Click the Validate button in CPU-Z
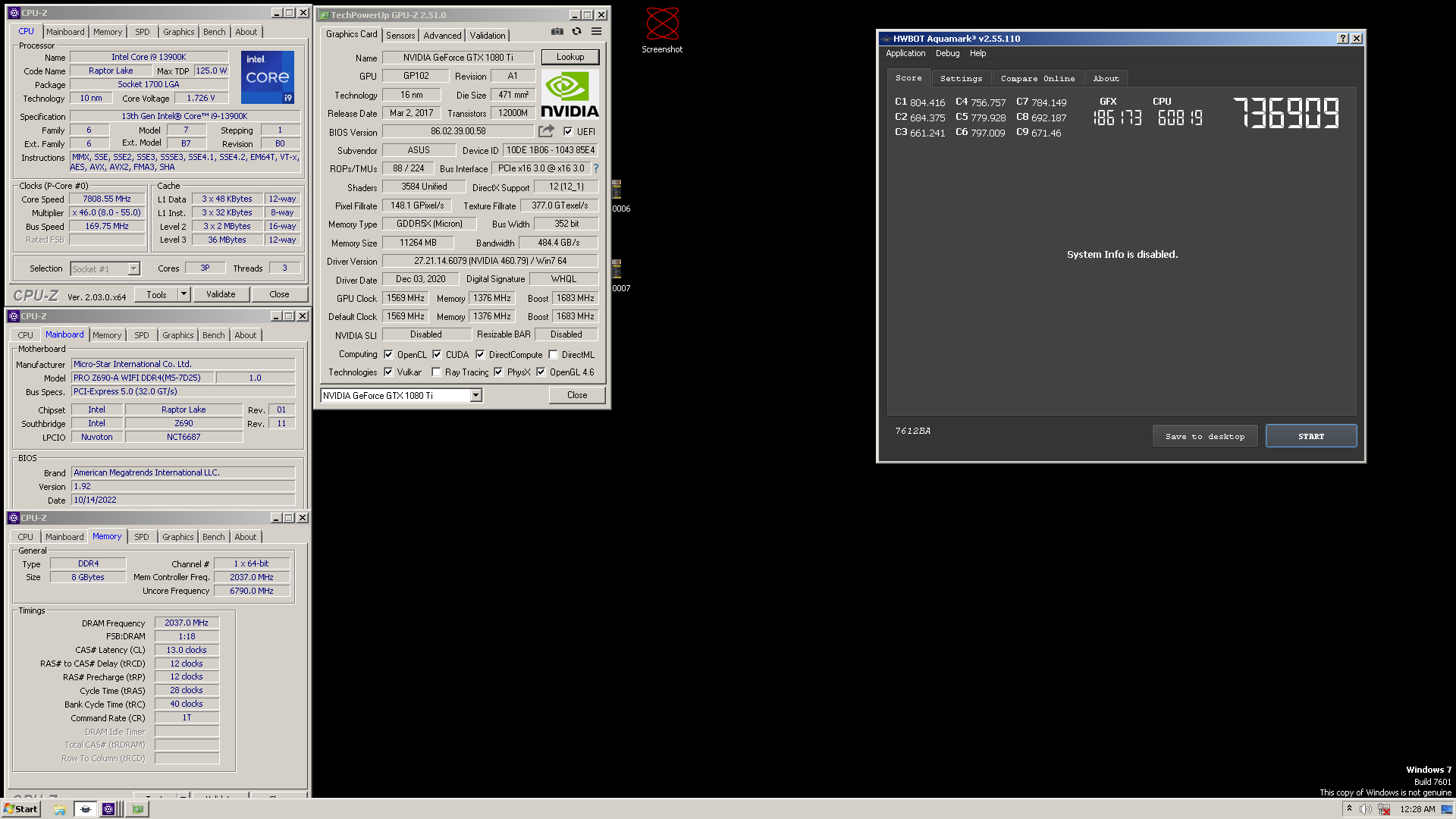Image resolution: width=1456 pixels, height=819 pixels. 221,294
